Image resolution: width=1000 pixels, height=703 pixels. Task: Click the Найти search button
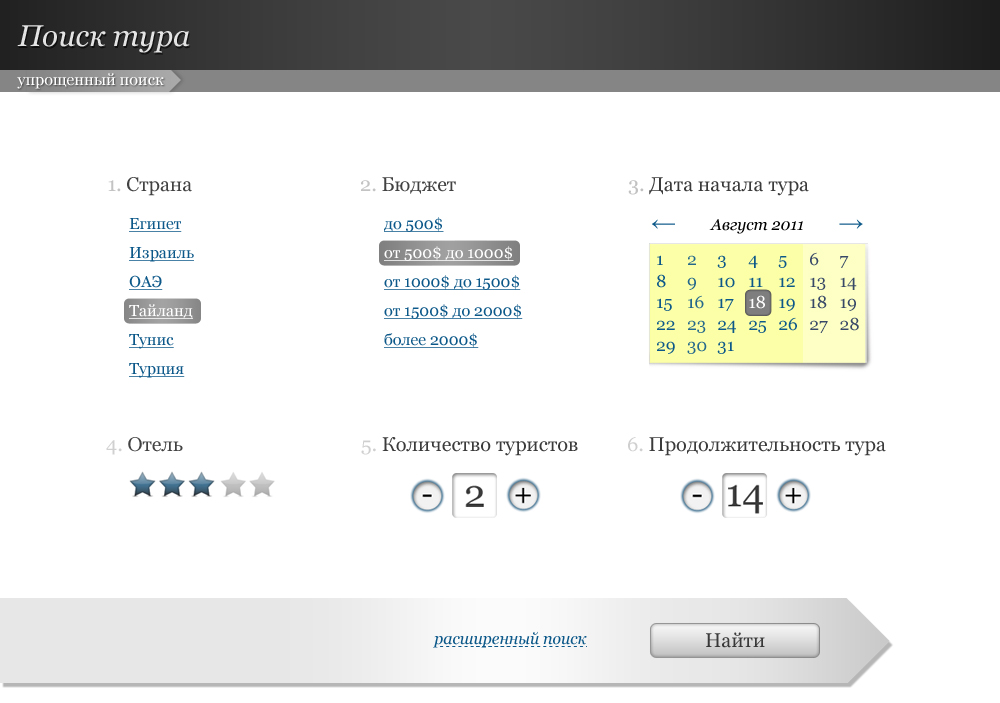point(734,641)
